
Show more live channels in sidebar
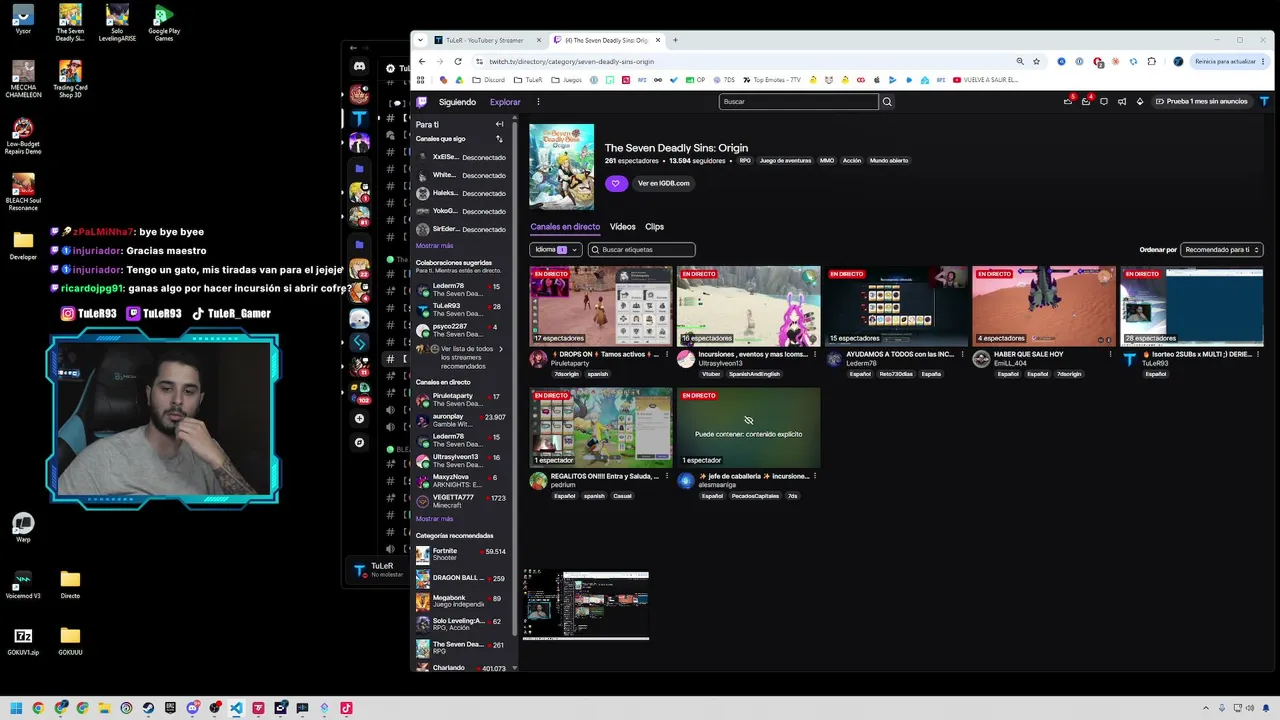click(435, 519)
